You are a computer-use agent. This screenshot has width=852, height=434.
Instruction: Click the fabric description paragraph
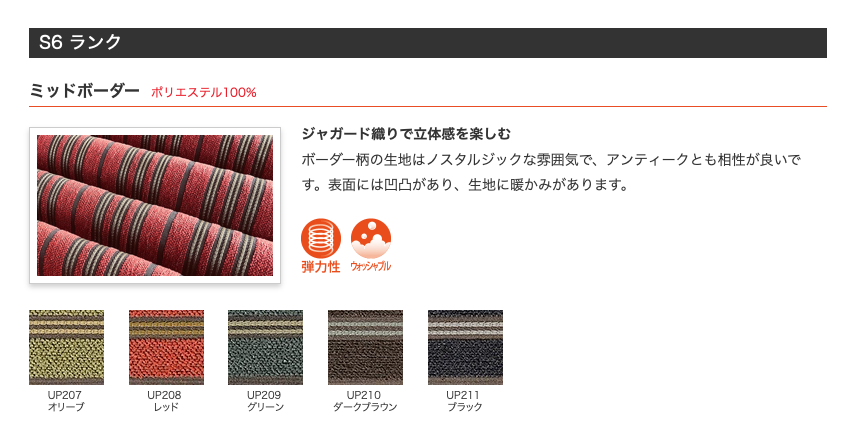tap(552, 172)
